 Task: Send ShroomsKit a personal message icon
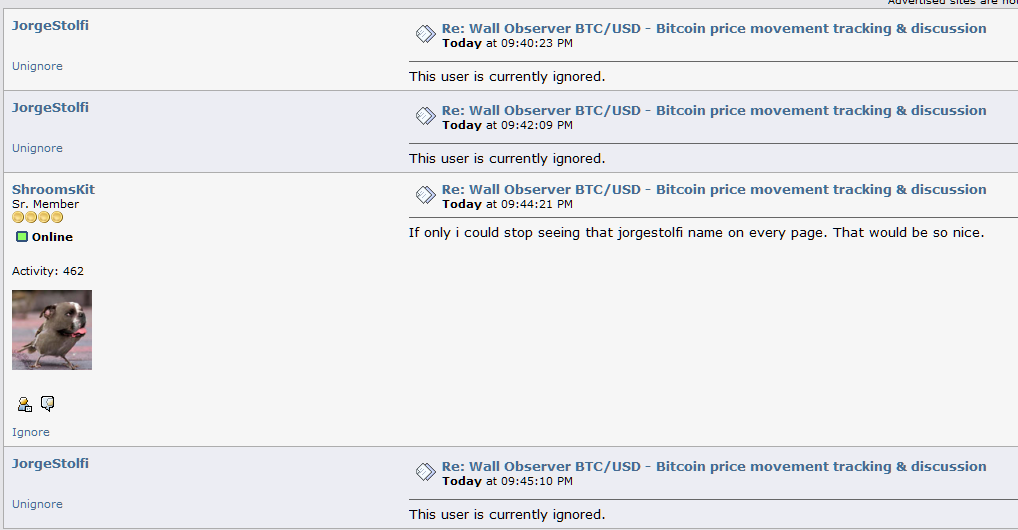(47, 404)
